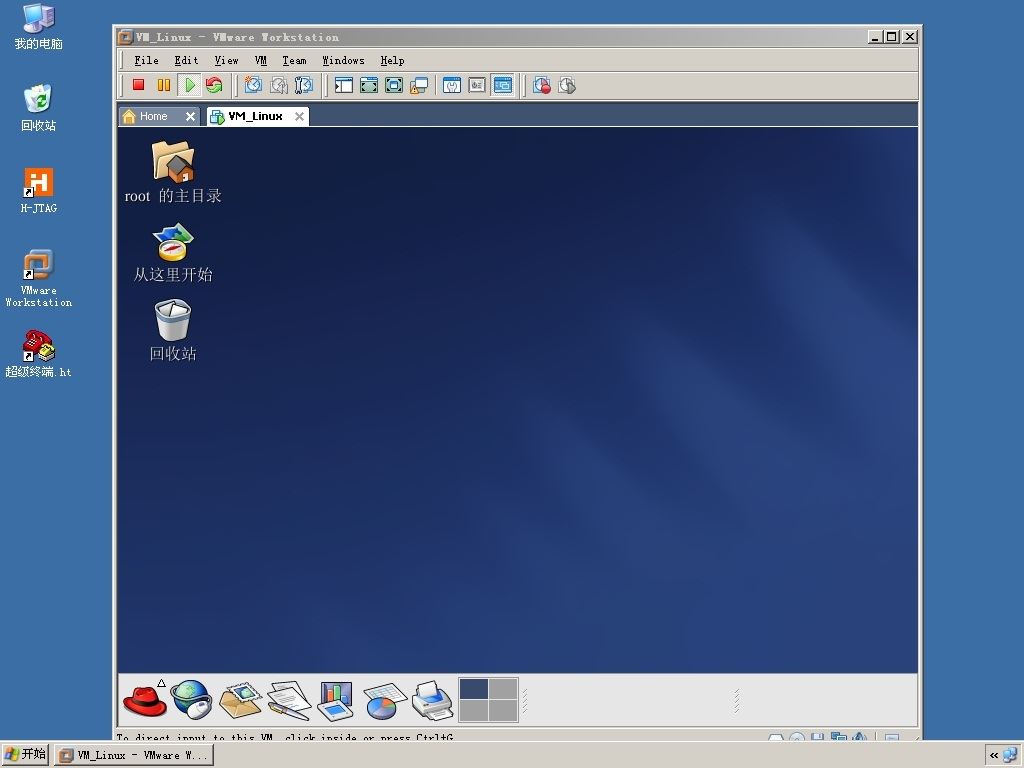
Task: Revert VM to the previous snapshot
Action: (279, 85)
